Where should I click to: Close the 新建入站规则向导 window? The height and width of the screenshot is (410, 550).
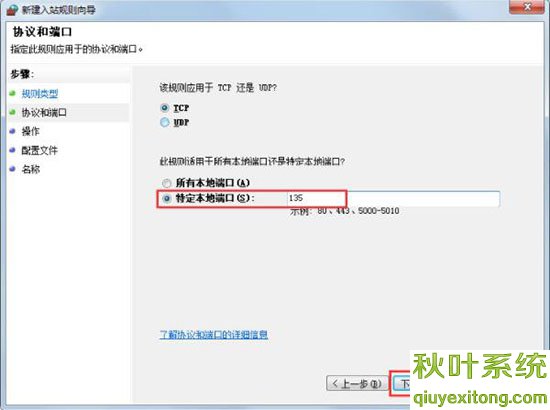[x=527, y=7]
